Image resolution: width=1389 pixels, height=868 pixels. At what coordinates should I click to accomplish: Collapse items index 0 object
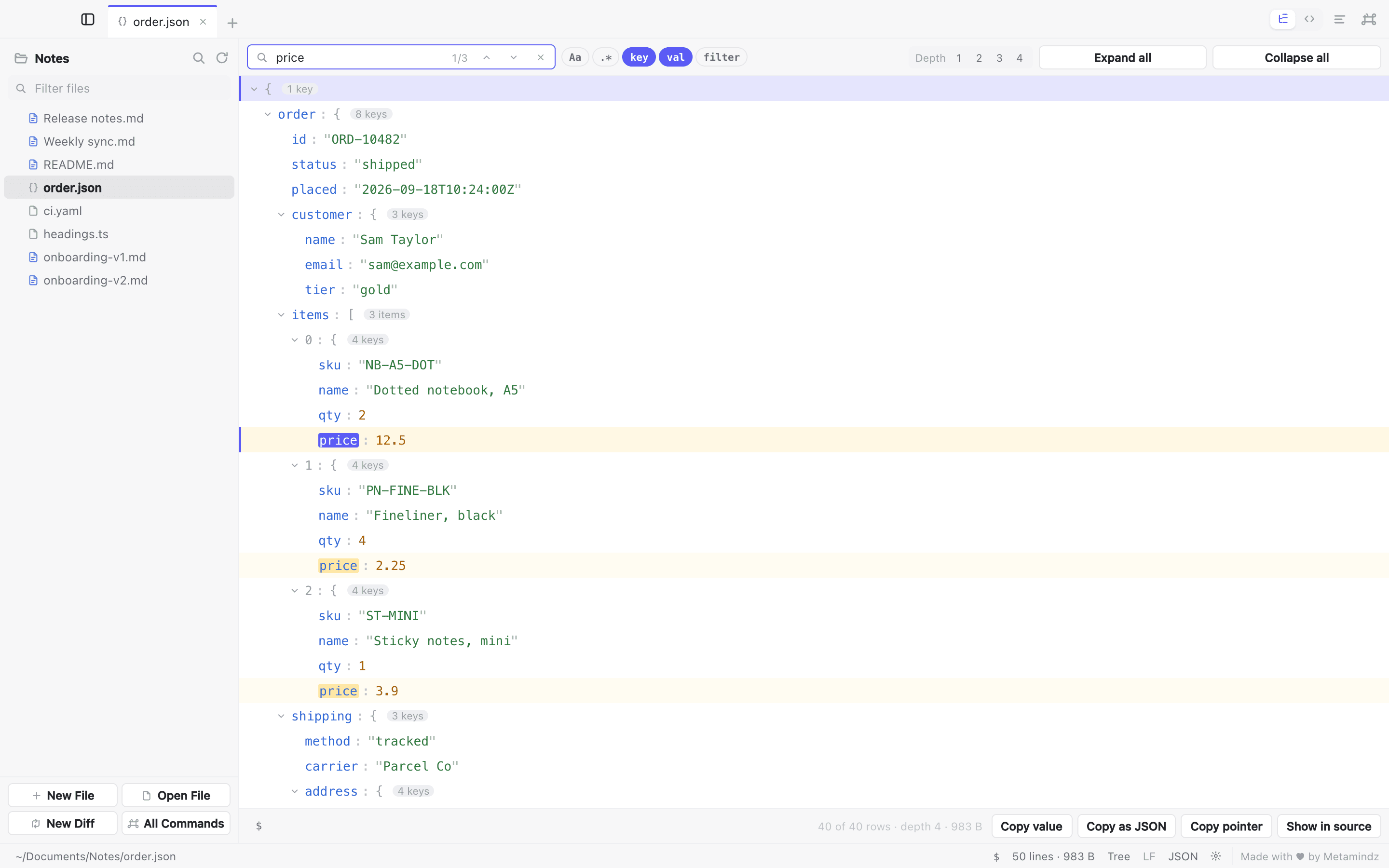click(x=295, y=340)
